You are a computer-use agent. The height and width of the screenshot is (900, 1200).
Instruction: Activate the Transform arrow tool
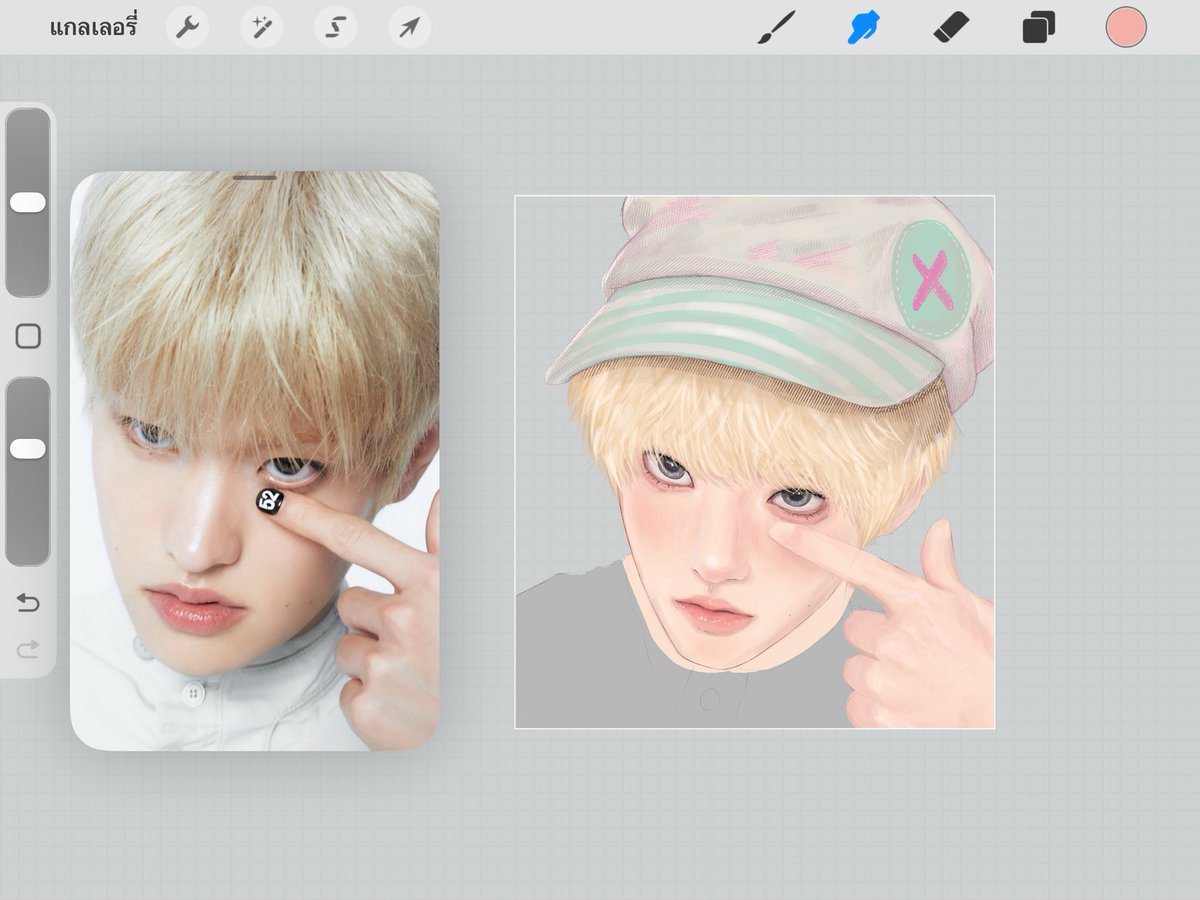pyautogui.click(x=409, y=27)
